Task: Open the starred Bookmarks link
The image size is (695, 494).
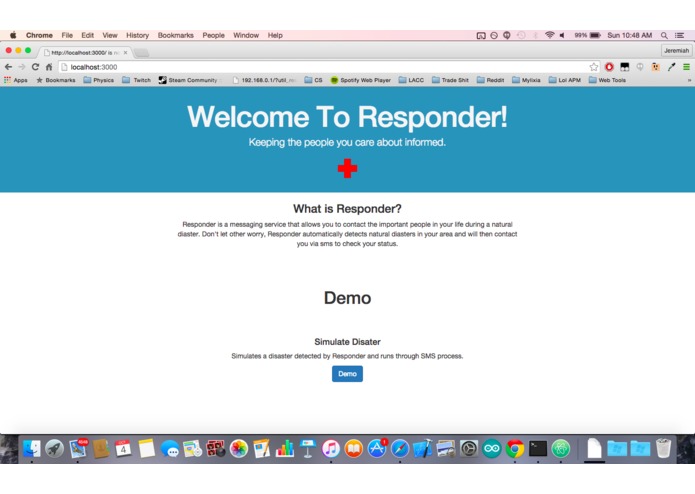Action: coord(56,80)
